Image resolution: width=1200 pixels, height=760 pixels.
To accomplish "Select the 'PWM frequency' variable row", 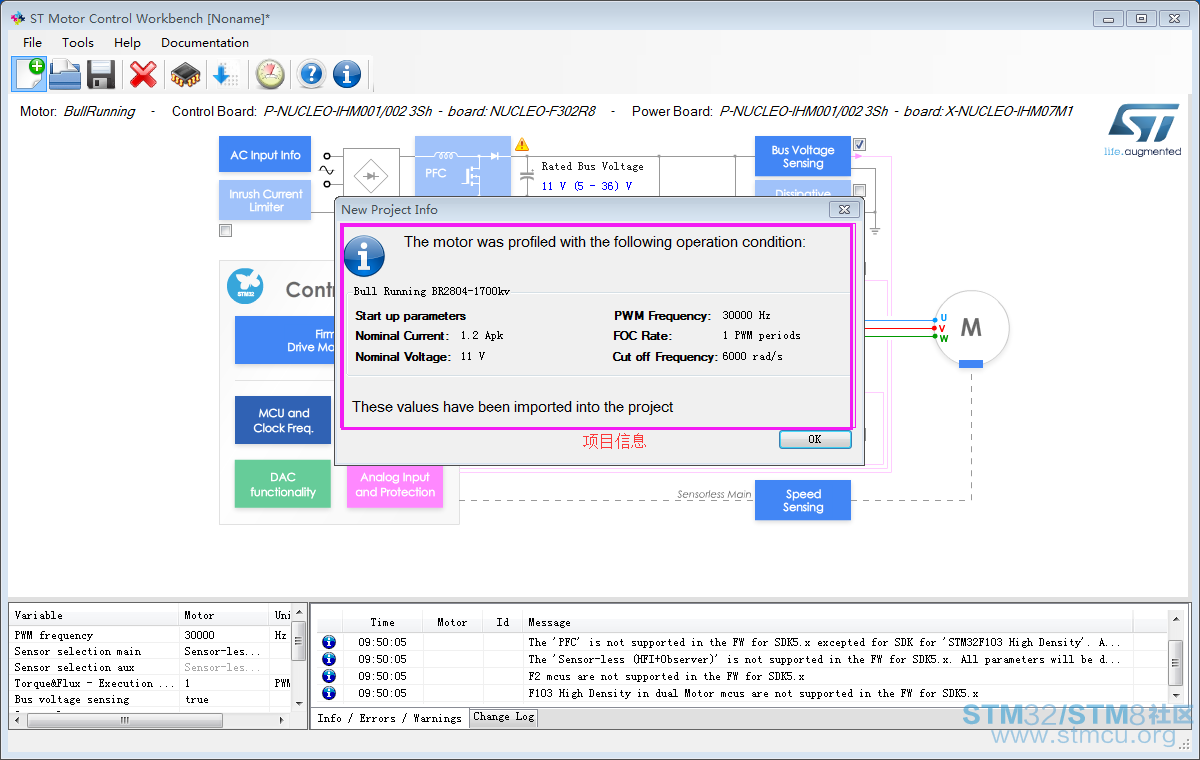I will point(150,635).
